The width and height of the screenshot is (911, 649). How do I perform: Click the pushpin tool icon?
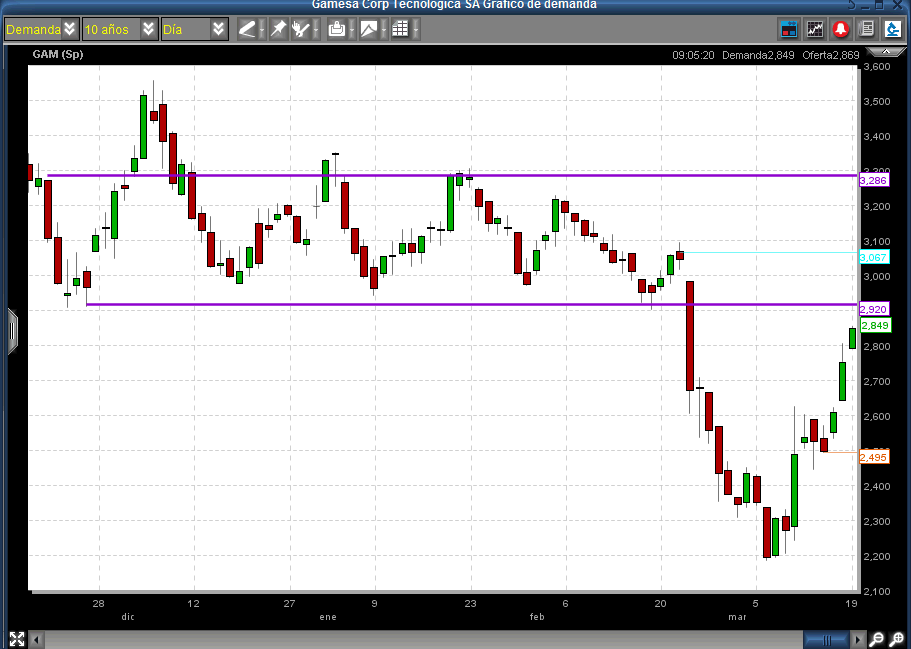pos(279,29)
